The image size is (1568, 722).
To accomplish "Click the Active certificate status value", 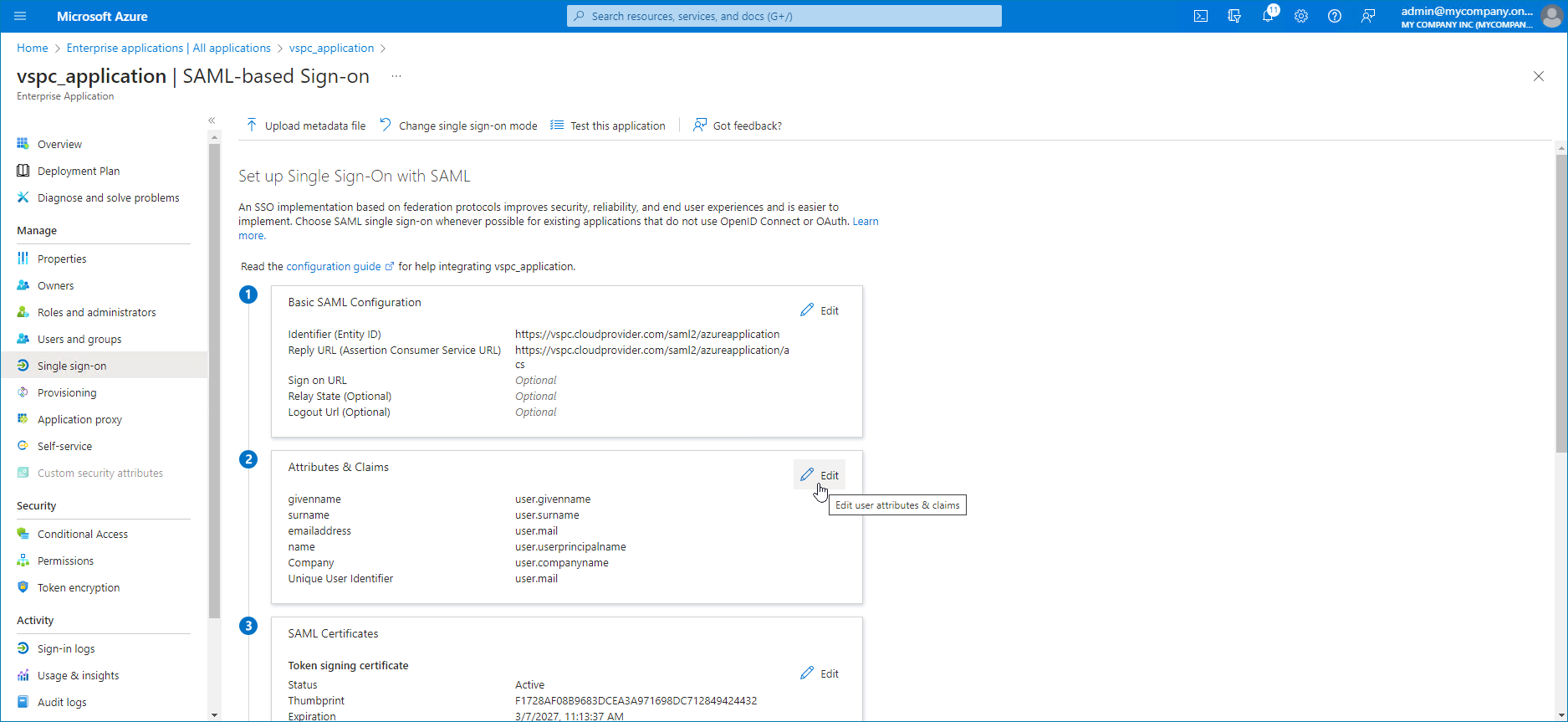I will 529,684.
